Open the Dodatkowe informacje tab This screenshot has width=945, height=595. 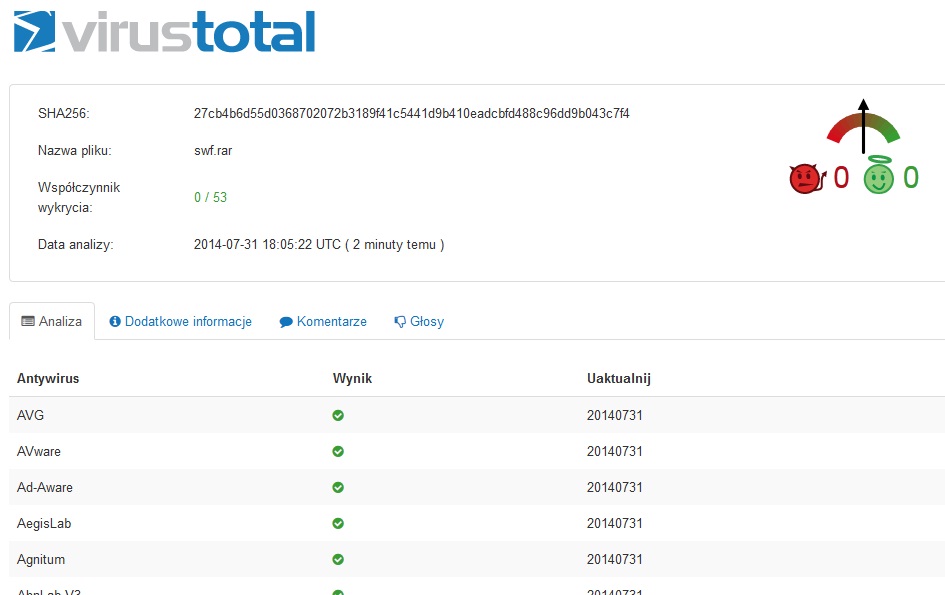coord(180,321)
